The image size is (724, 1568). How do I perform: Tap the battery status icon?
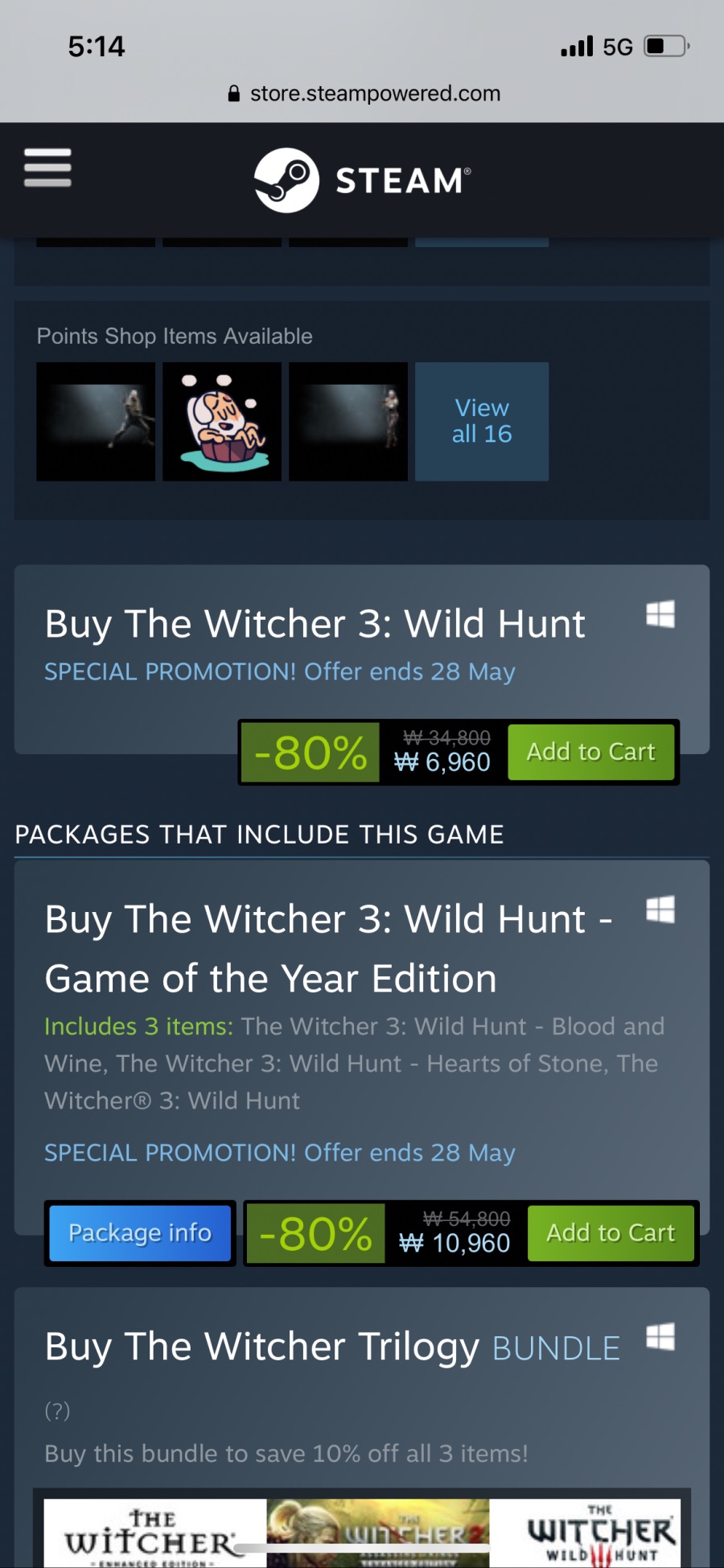click(x=666, y=46)
